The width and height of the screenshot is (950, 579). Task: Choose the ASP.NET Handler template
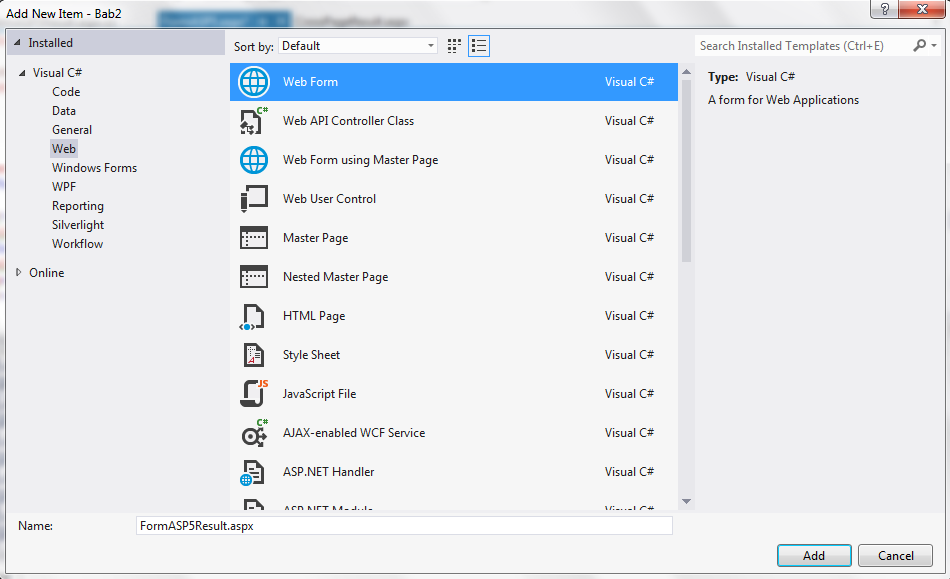point(454,472)
